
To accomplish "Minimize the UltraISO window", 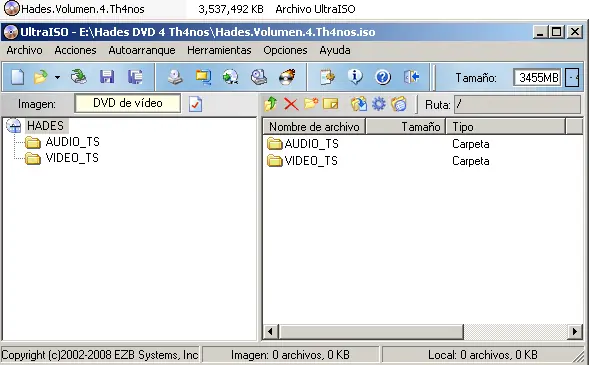I will pyautogui.click(x=540, y=32).
